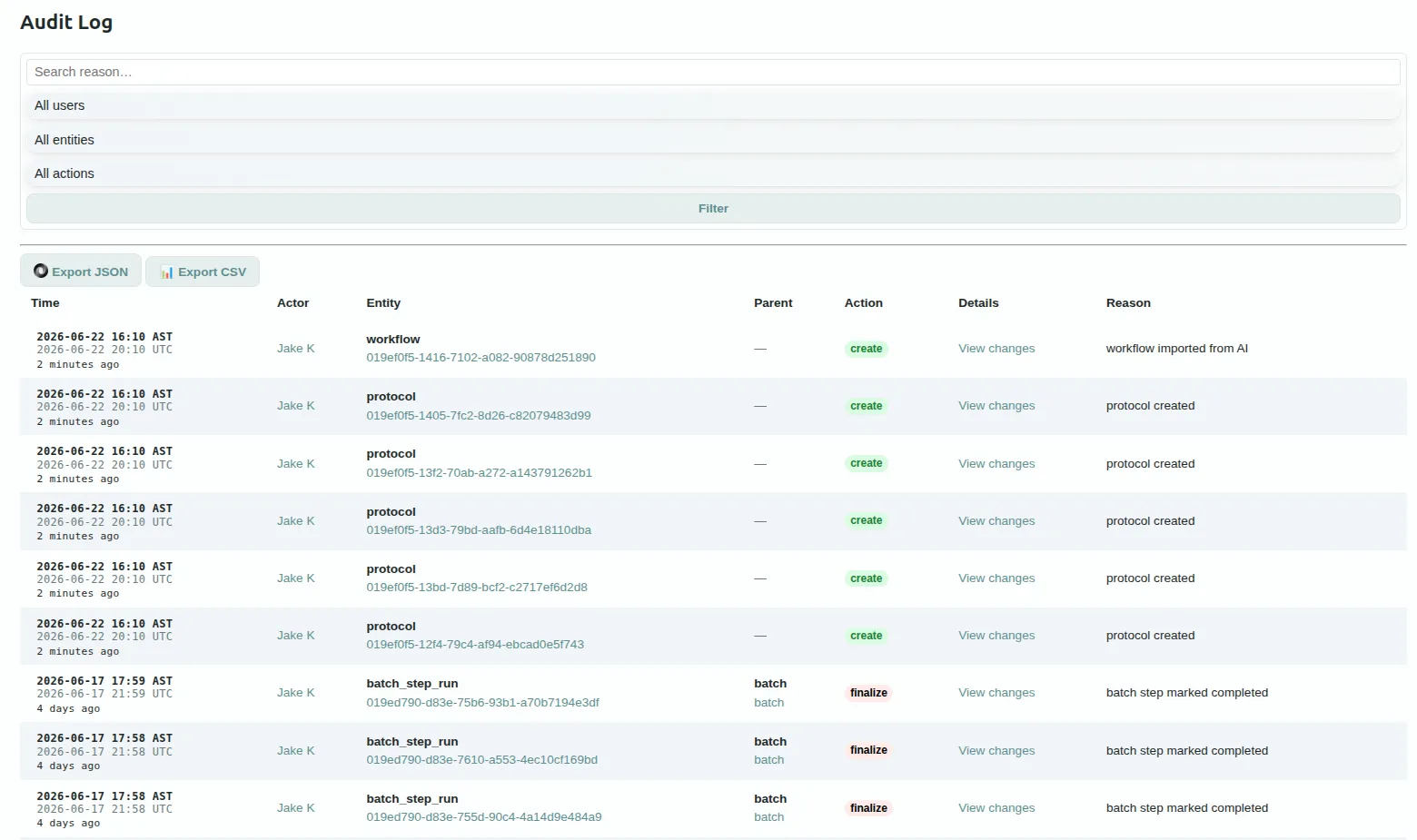Viewport: 1417px width, 840px height.
Task: View changes for protocol 019ef0f5-12f4 row
Action: [996, 635]
